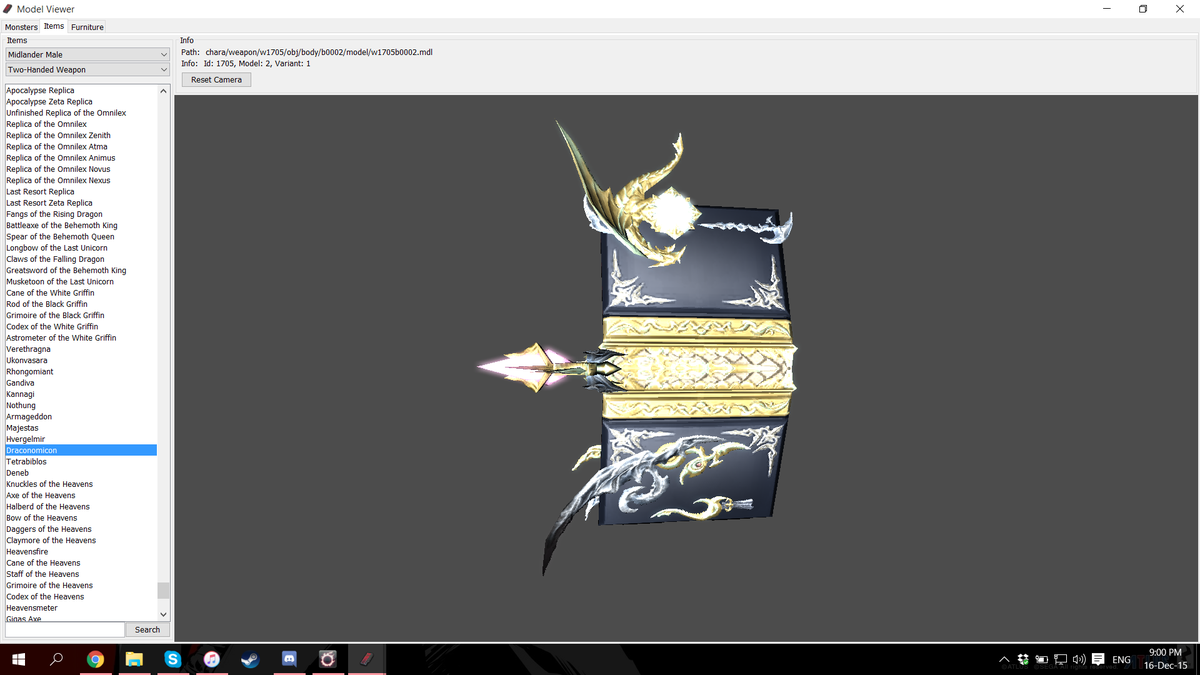Image resolution: width=1200 pixels, height=675 pixels.
Task: Click the item list scroll-down arrow
Action: click(164, 614)
